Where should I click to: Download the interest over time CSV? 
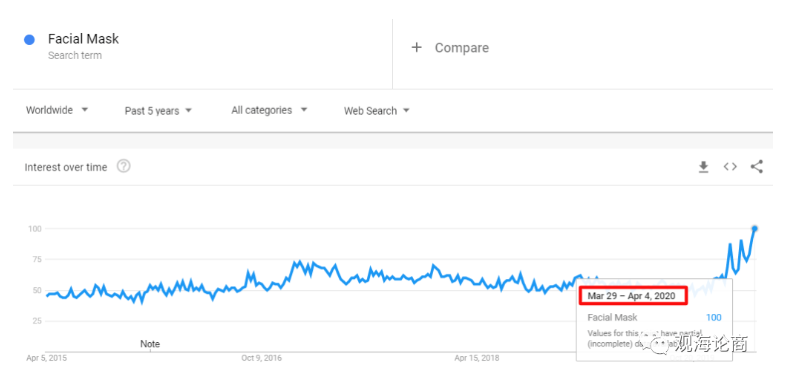click(x=704, y=167)
